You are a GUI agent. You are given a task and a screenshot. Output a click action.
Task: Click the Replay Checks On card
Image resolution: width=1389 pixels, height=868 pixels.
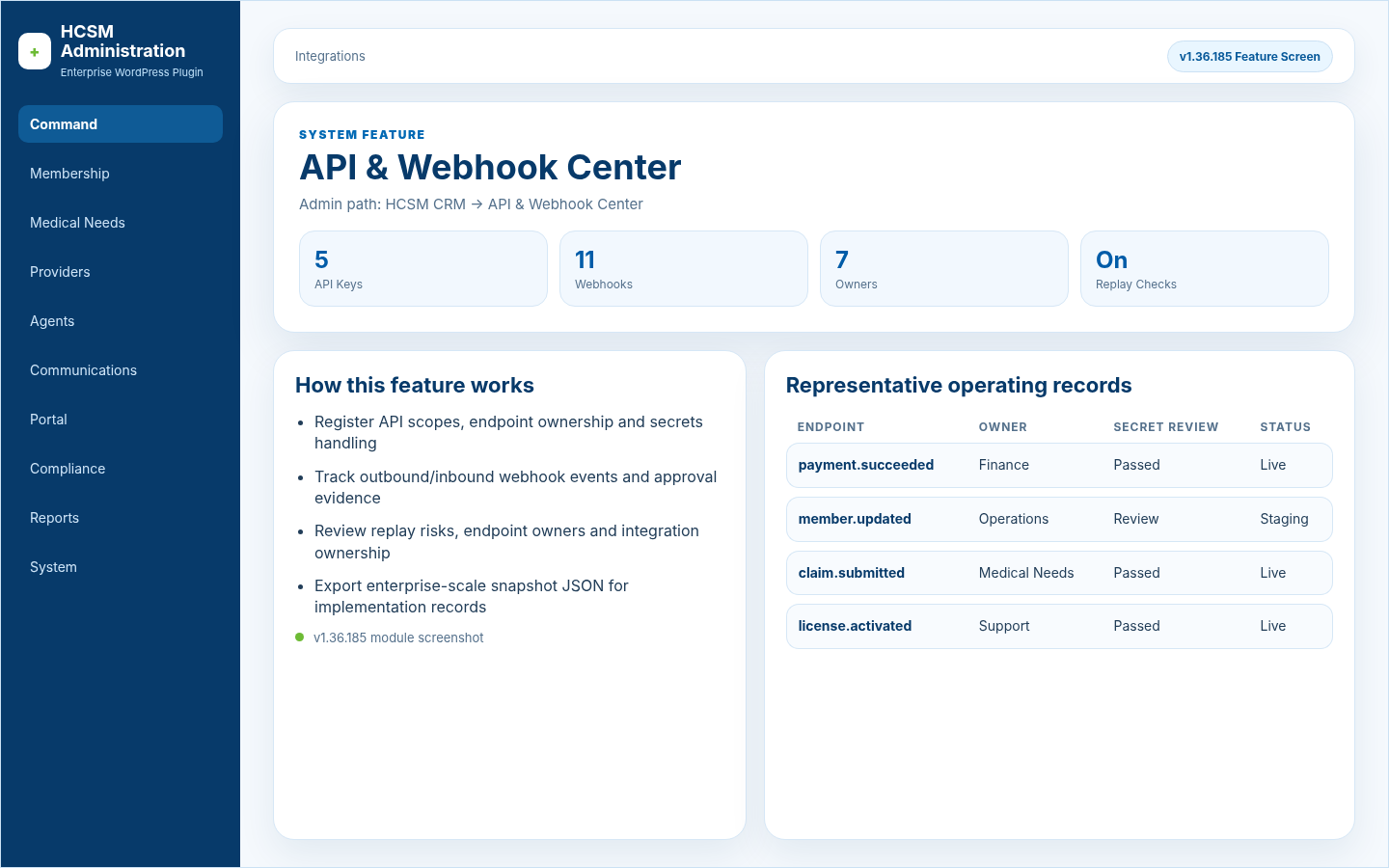click(x=1205, y=269)
